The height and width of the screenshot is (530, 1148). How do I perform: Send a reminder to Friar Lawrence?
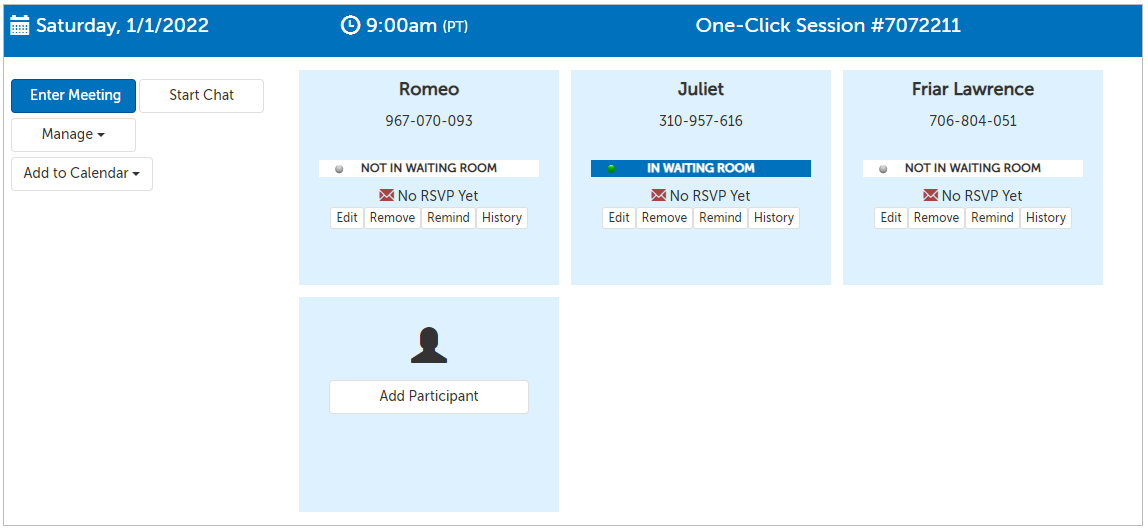click(992, 218)
